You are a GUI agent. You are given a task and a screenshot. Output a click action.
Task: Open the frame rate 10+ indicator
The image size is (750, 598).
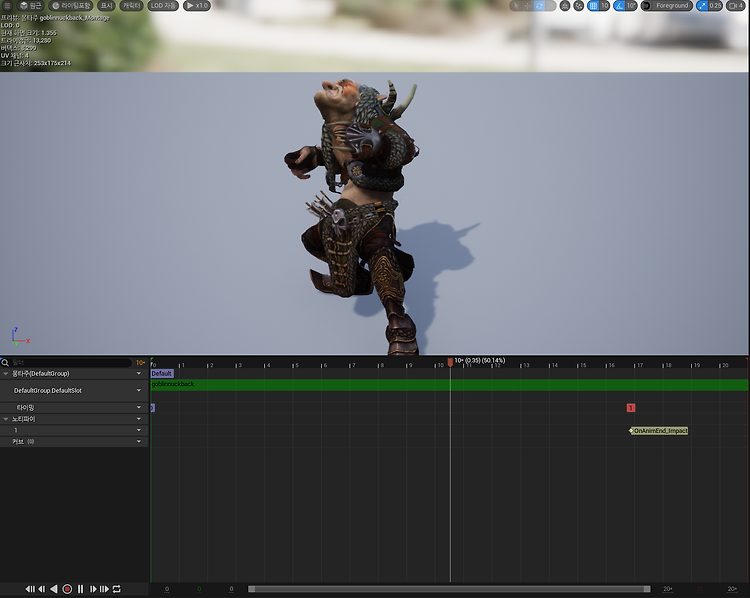coord(140,363)
